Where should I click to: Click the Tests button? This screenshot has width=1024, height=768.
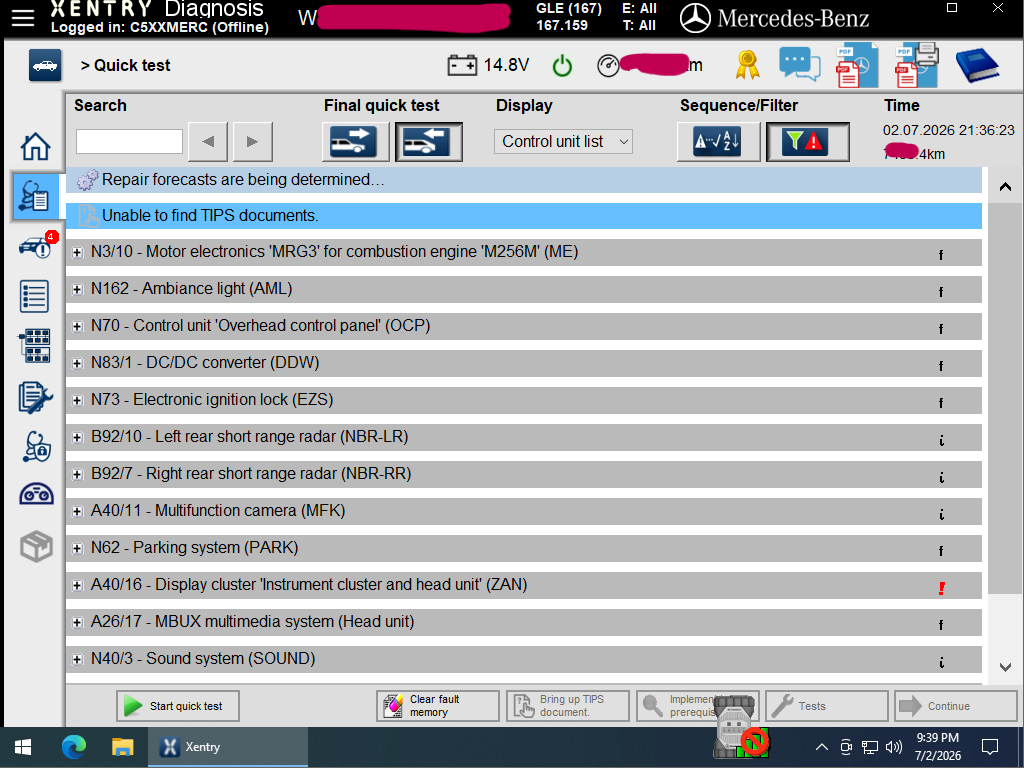click(827, 706)
